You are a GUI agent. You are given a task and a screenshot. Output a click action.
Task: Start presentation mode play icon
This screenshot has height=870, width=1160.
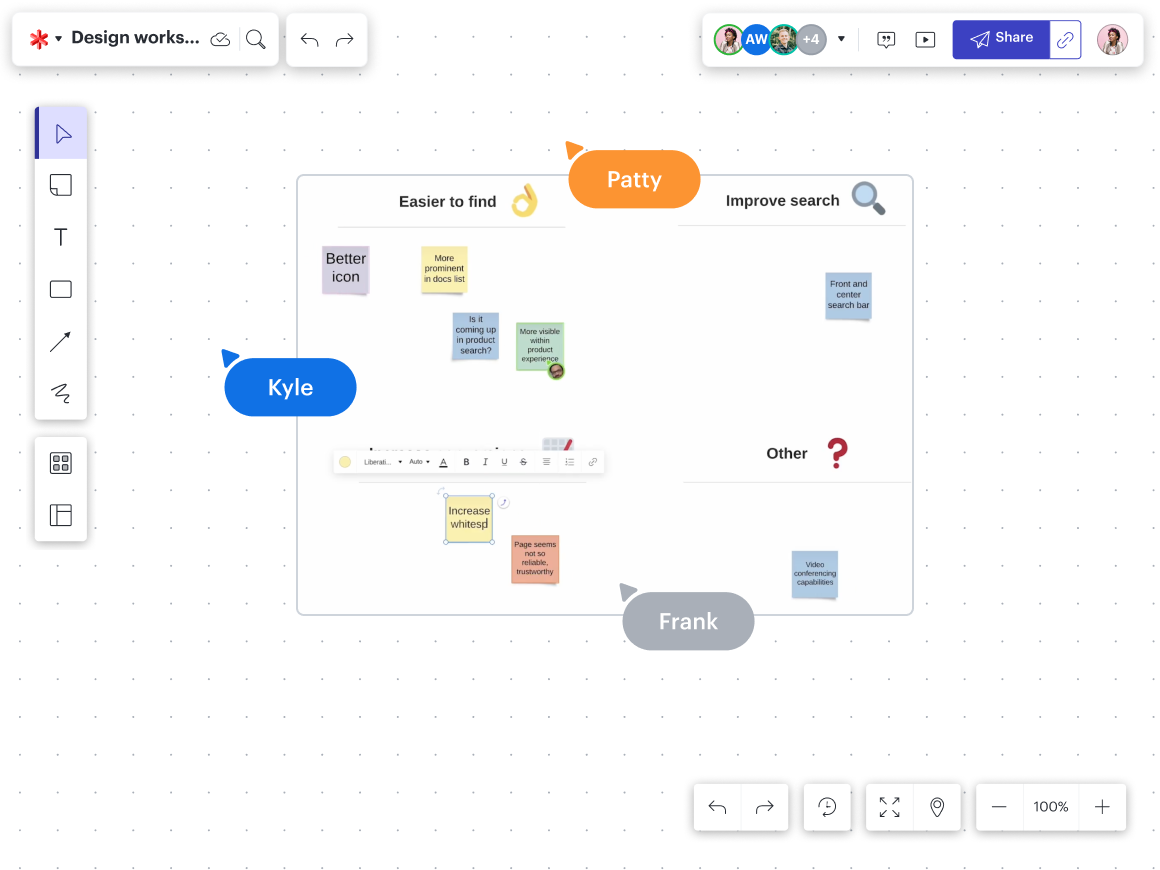pyautogui.click(x=926, y=40)
